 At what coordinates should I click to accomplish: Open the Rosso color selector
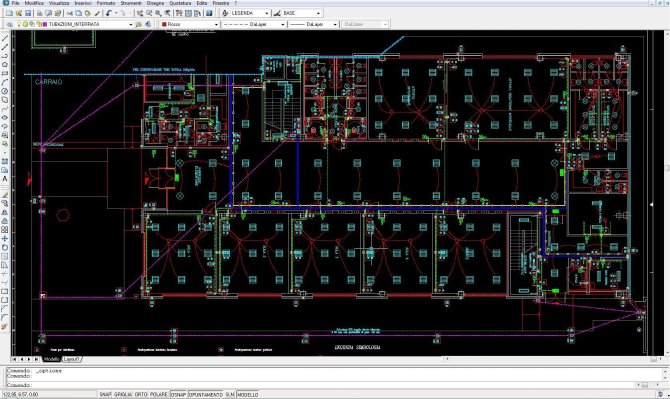[190, 25]
